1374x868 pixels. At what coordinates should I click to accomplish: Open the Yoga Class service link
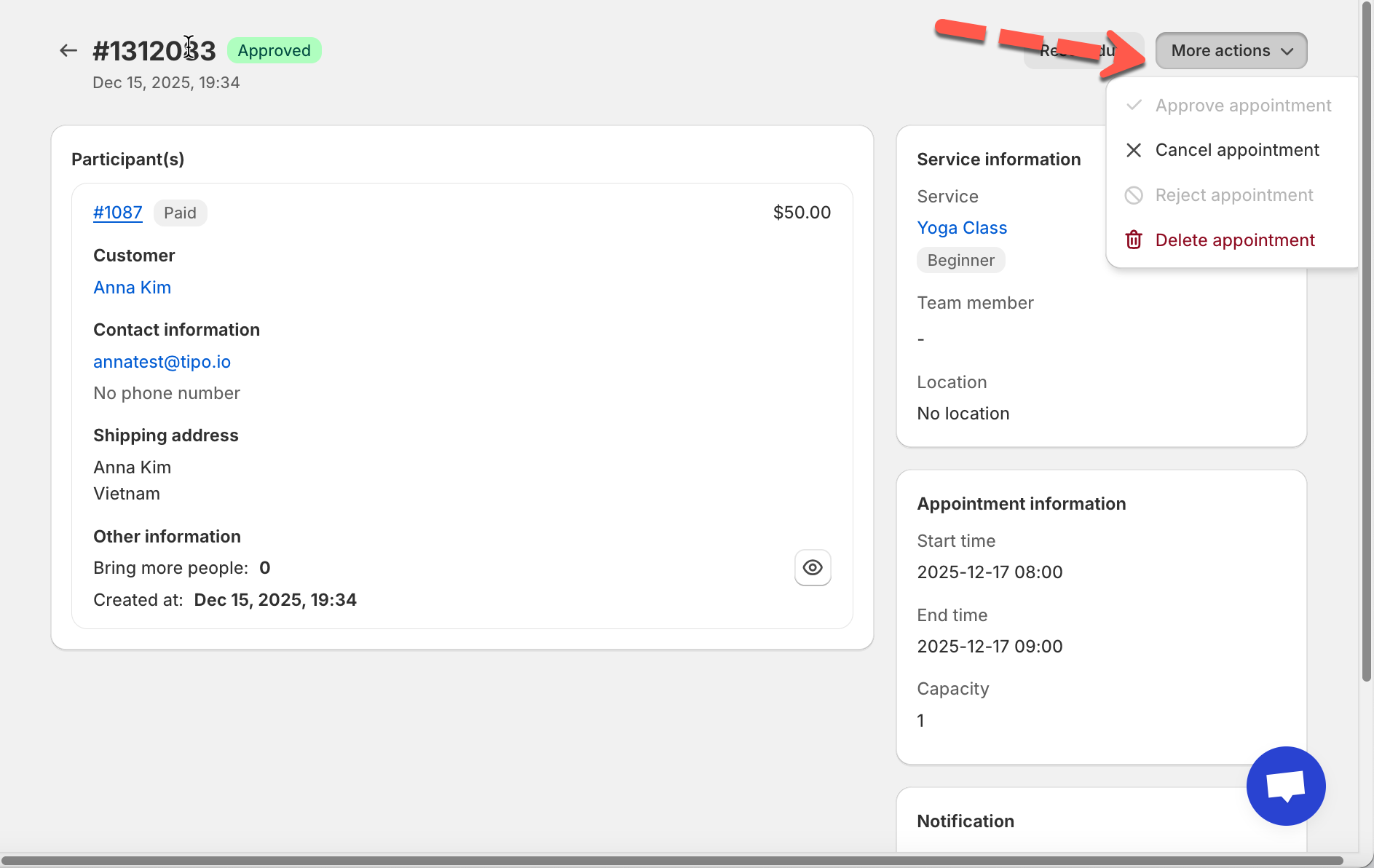(961, 228)
